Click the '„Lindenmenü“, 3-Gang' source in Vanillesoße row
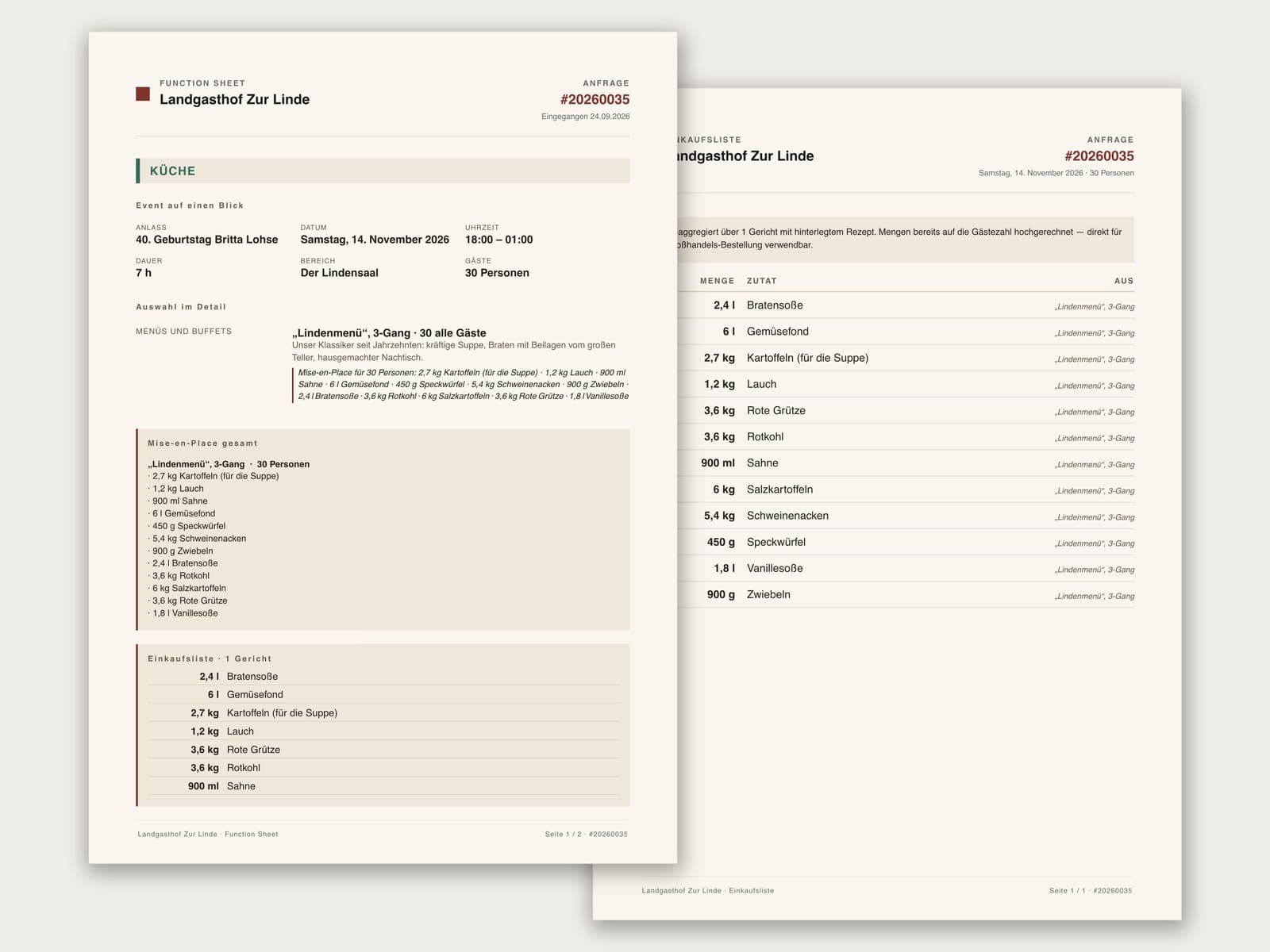The width and height of the screenshot is (1270, 952). pos(1095,570)
